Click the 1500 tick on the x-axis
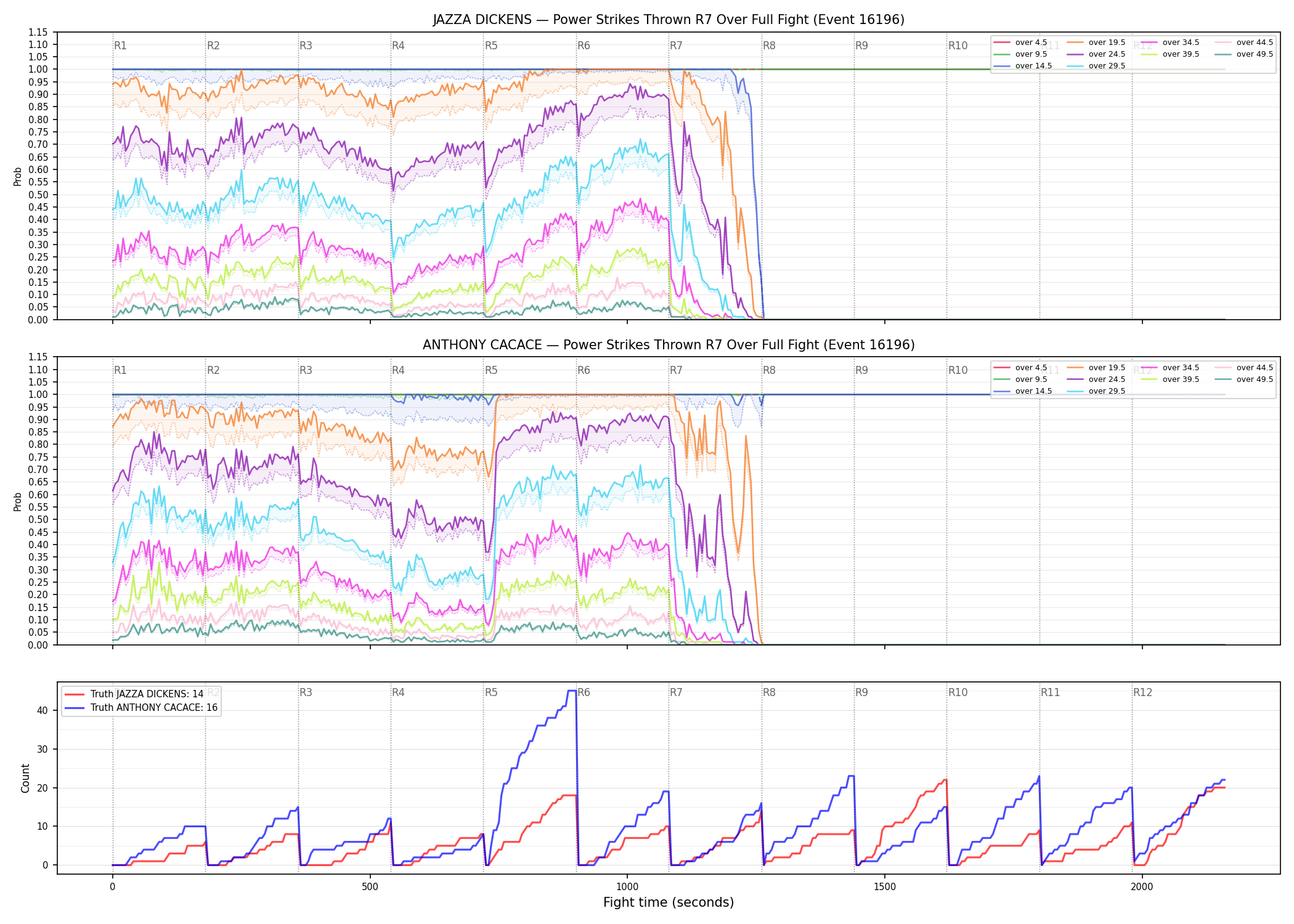This screenshot has width=1294, height=924. point(885,887)
